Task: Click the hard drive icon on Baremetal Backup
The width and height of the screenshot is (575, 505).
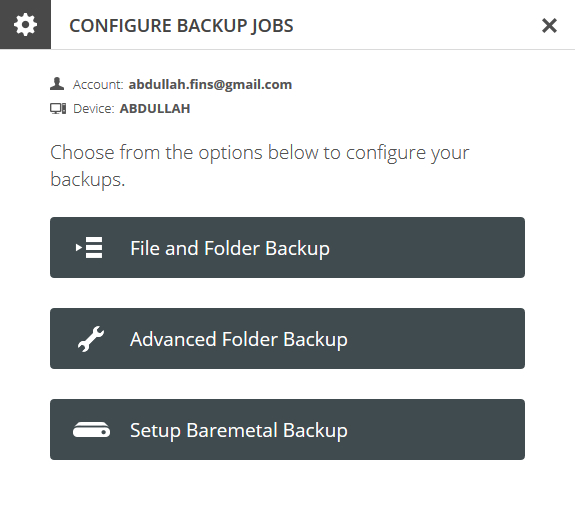Action: pyautogui.click(x=91, y=430)
